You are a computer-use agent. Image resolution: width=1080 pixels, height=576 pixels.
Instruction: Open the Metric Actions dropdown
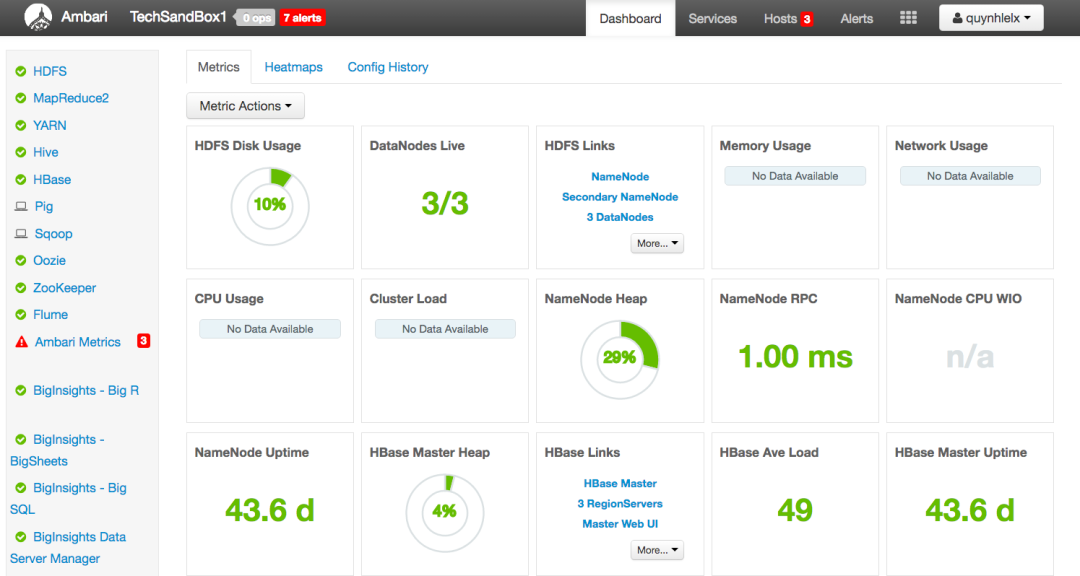(x=245, y=105)
